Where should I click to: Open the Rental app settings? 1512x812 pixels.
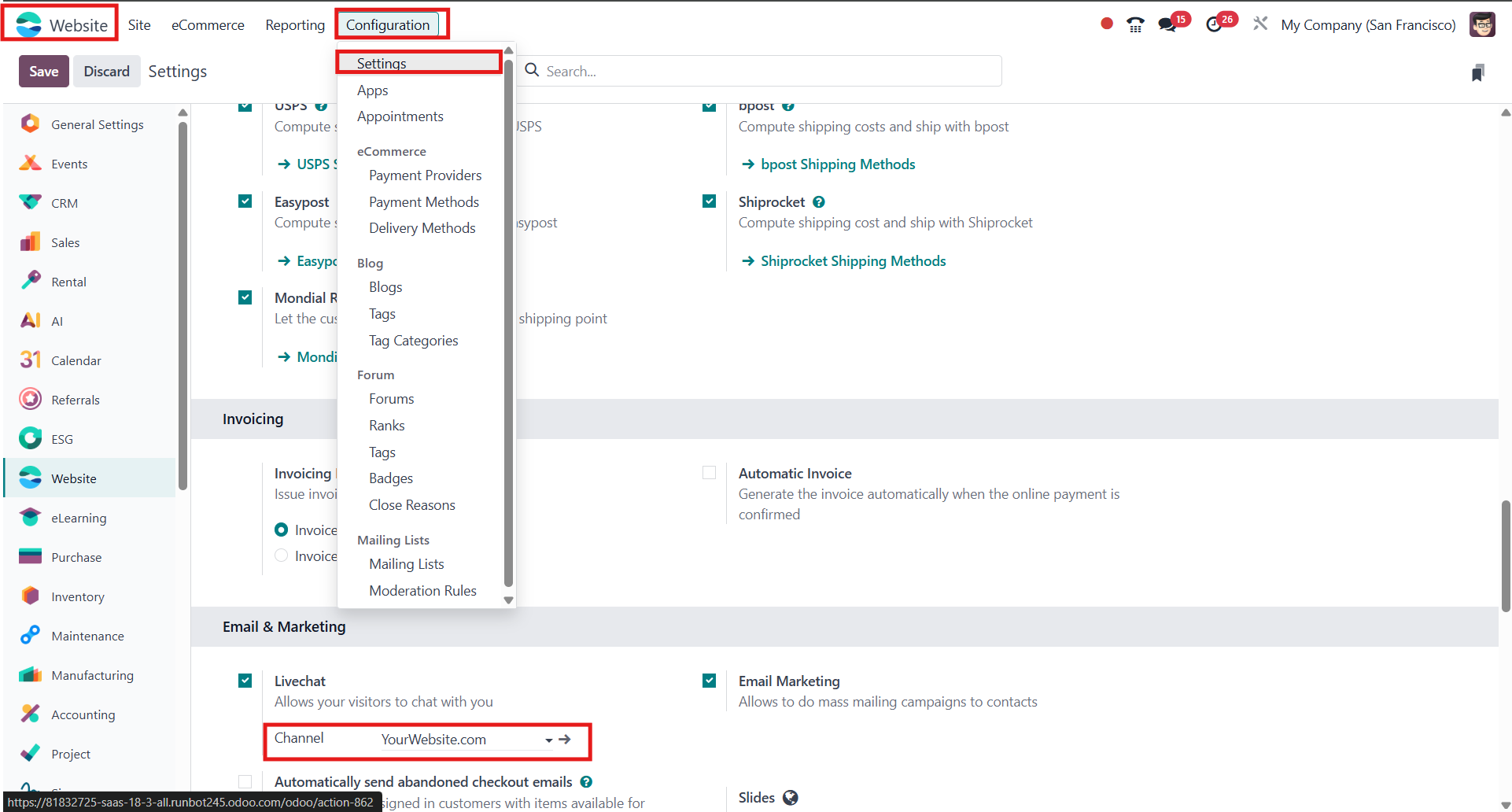click(x=68, y=281)
